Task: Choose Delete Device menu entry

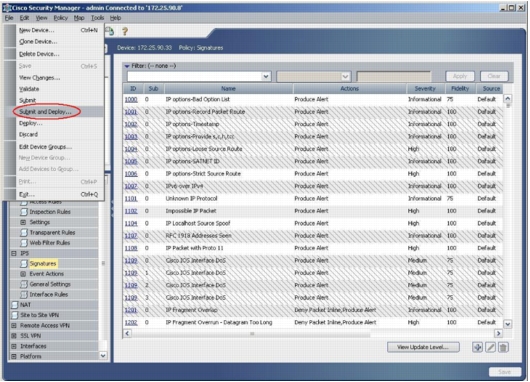Action: 39,54
